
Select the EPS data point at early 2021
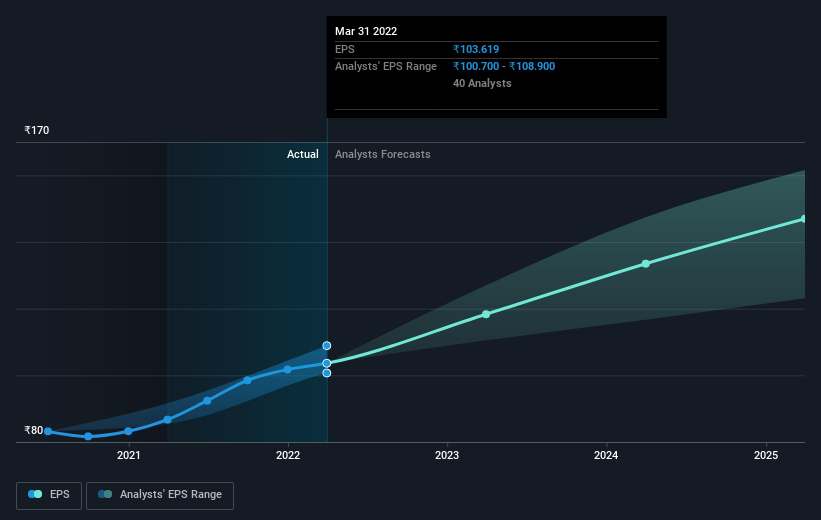tap(128, 431)
